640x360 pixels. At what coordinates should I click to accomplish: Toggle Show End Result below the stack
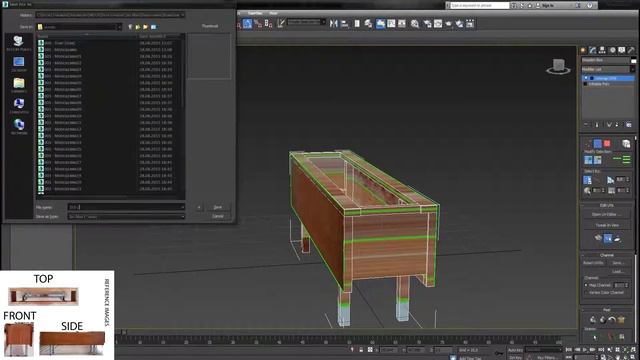tap(597, 125)
